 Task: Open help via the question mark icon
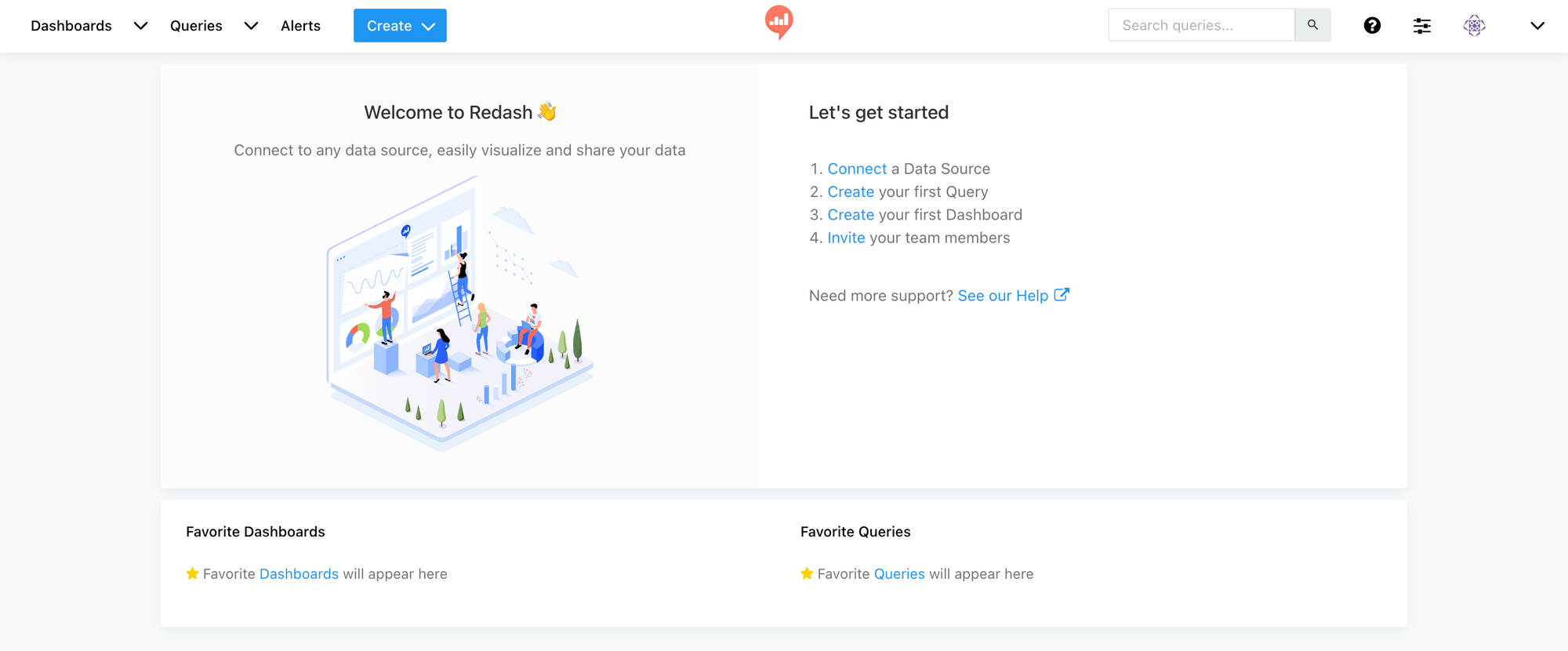click(x=1372, y=25)
